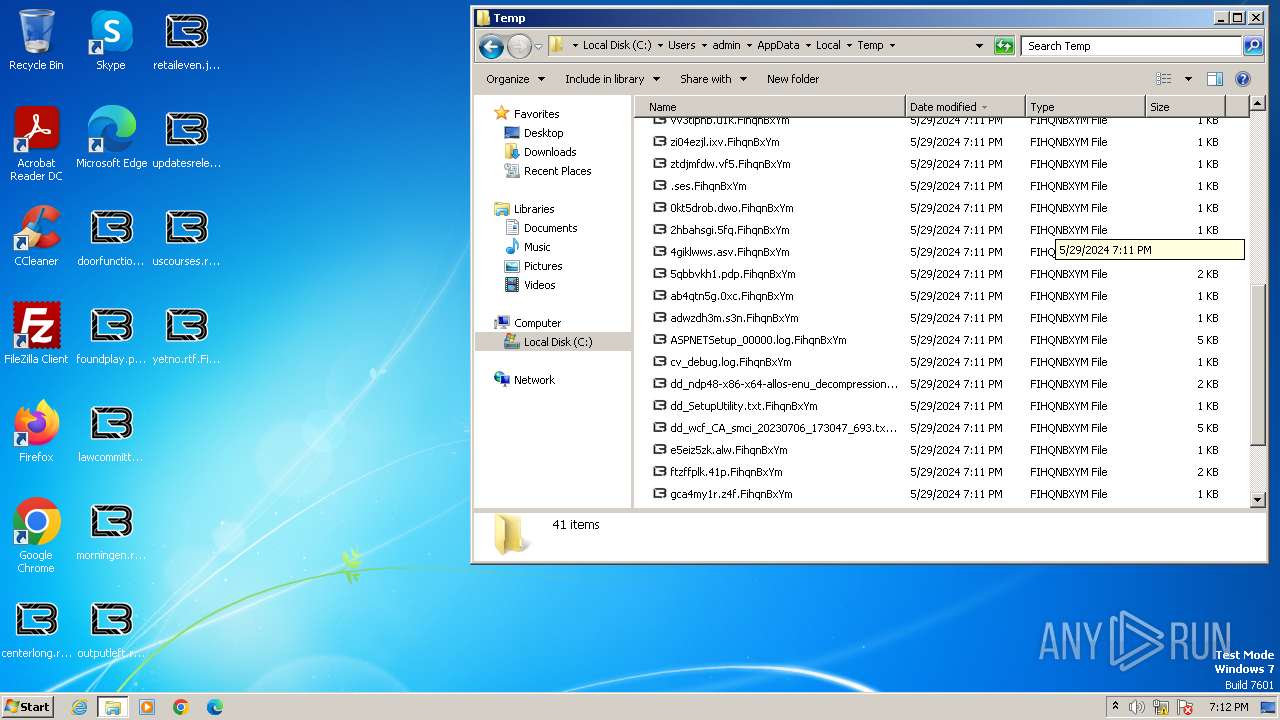Image resolution: width=1280 pixels, height=720 pixels.
Task: Select the foundplay desktop file icon
Action: pyautogui.click(x=111, y=334)
